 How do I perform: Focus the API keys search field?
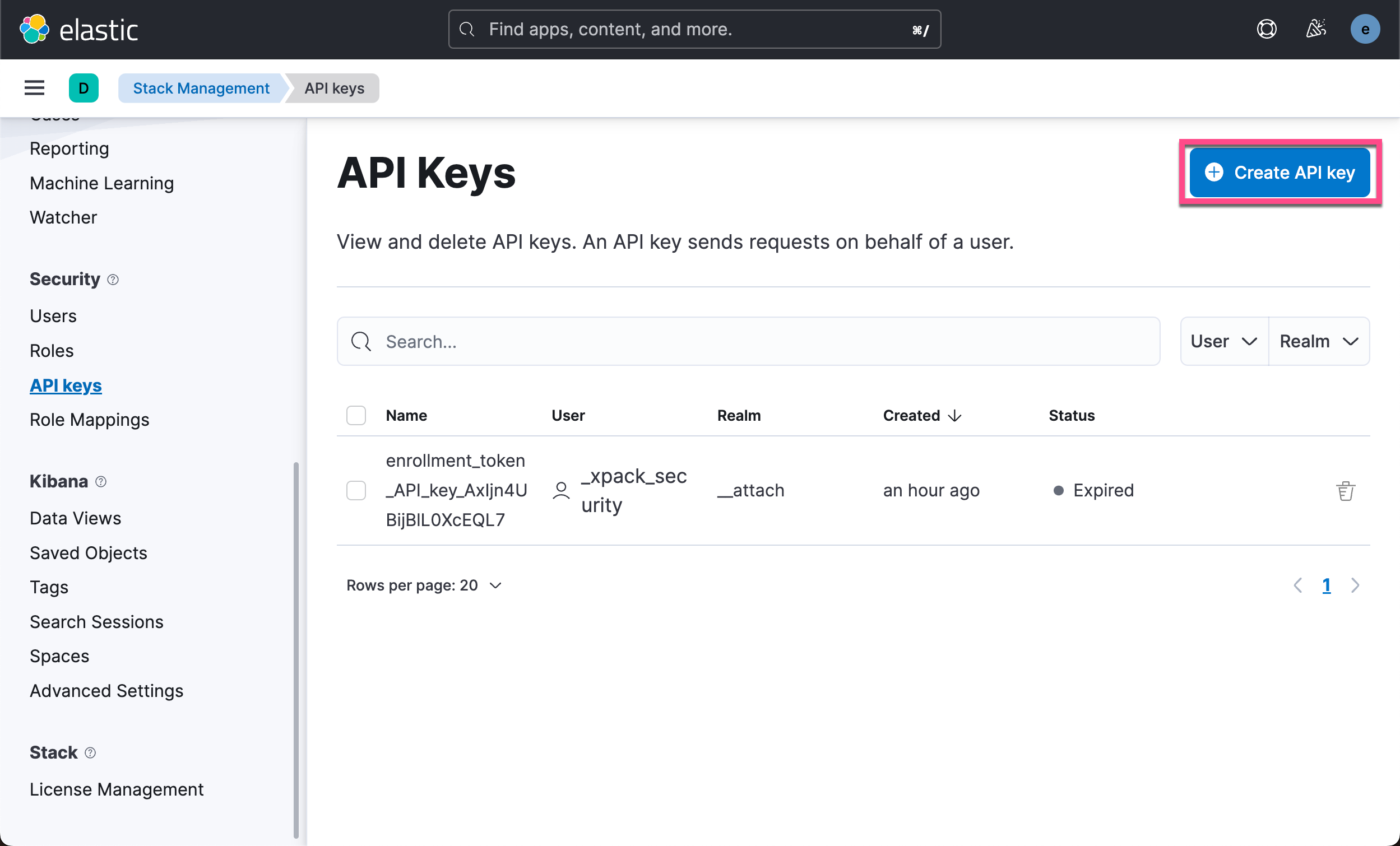tap(748, 341)
